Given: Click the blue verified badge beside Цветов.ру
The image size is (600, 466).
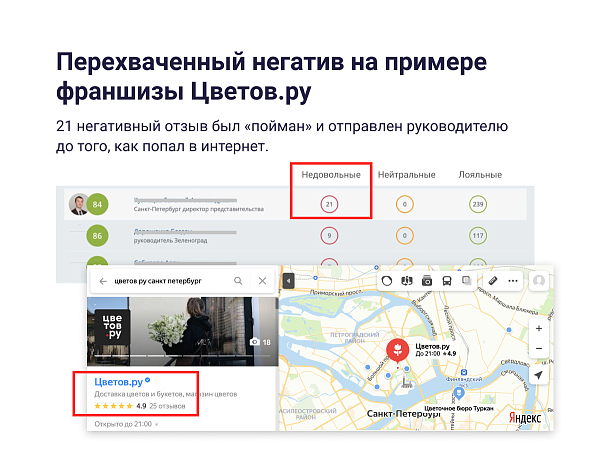Looking at the screenshot, I should pos(148,381).
